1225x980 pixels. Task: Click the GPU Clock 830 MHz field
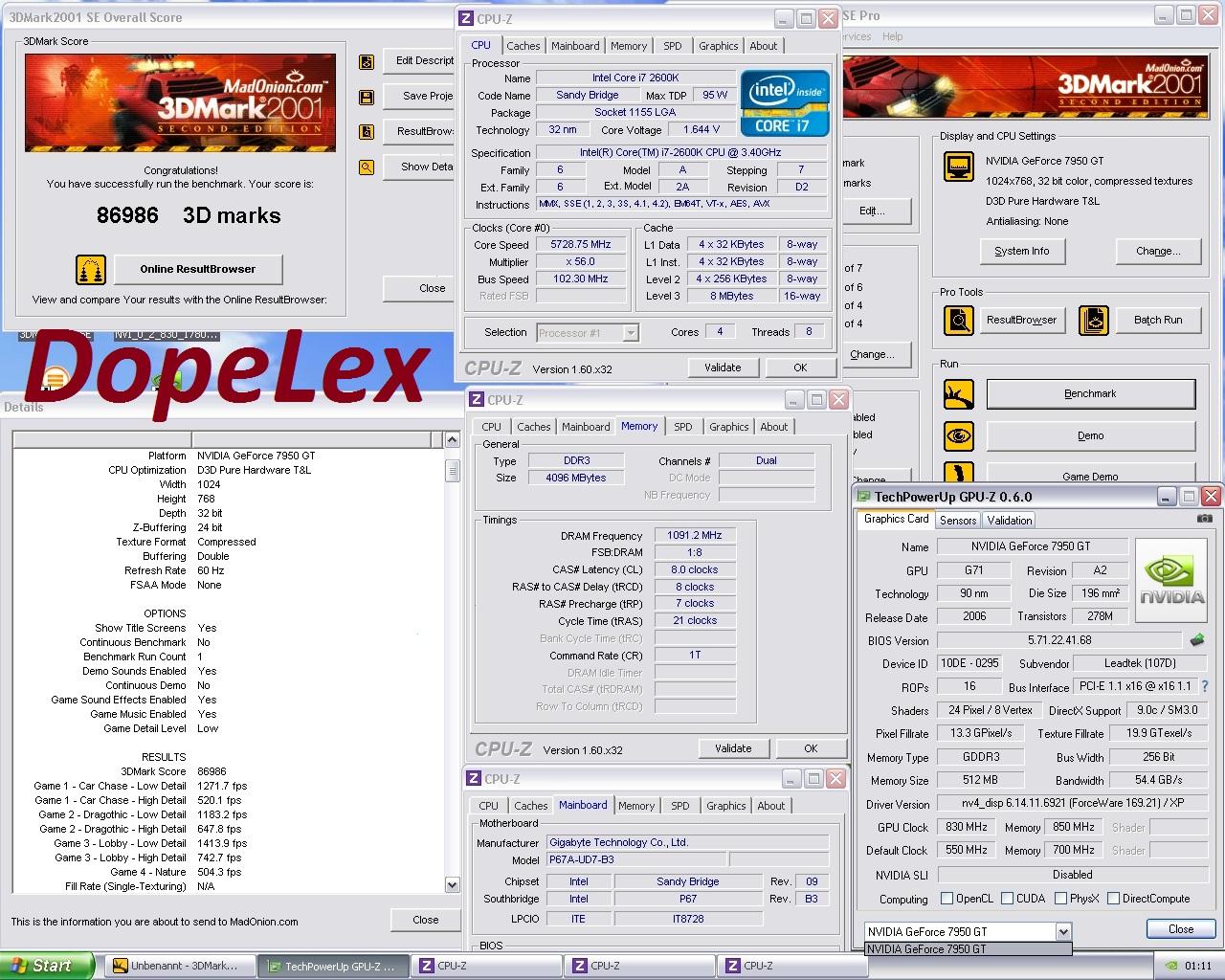click(x=966, y=827)
